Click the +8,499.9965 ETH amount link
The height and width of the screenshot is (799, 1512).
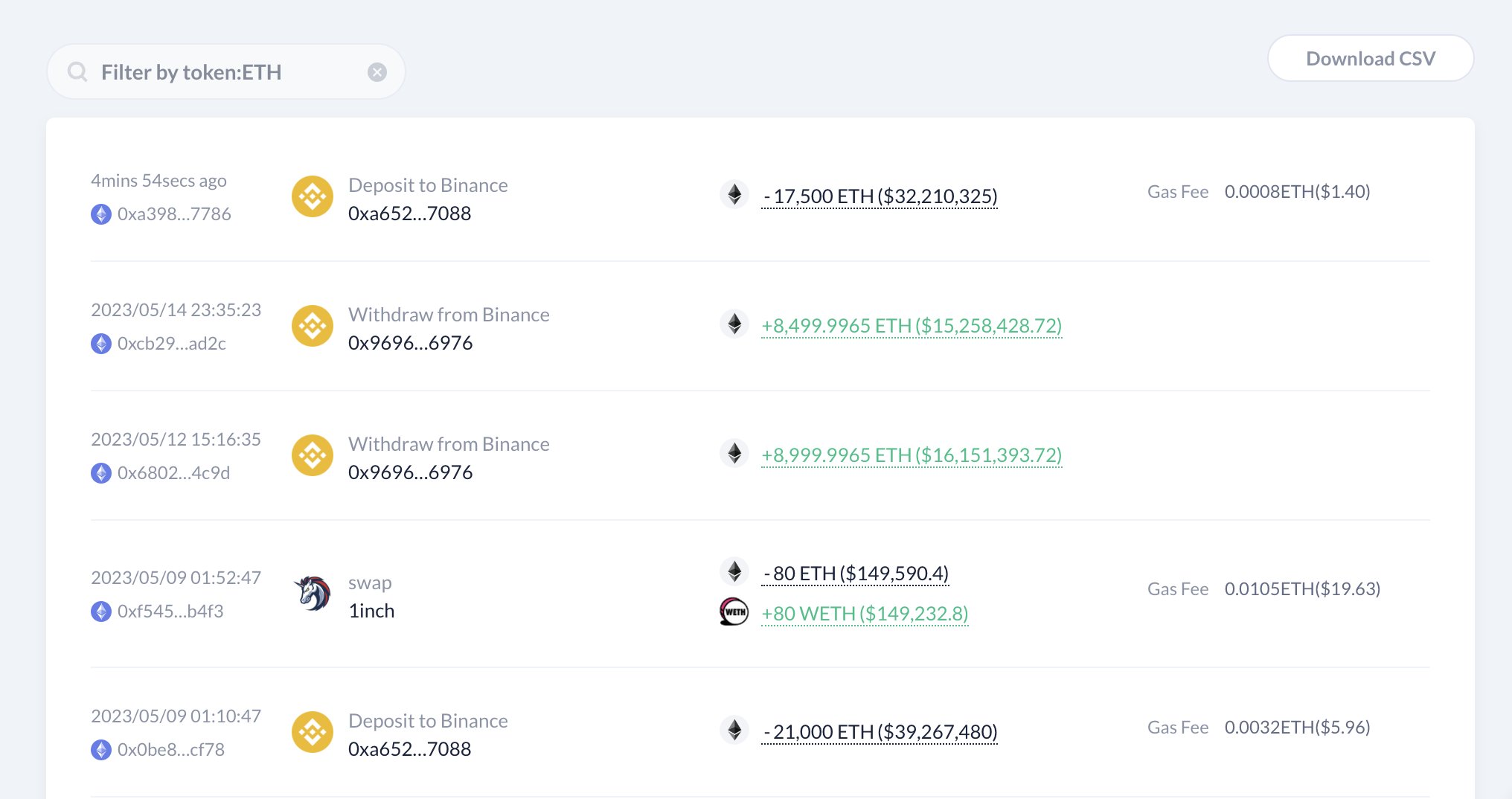tap(912, 326)
